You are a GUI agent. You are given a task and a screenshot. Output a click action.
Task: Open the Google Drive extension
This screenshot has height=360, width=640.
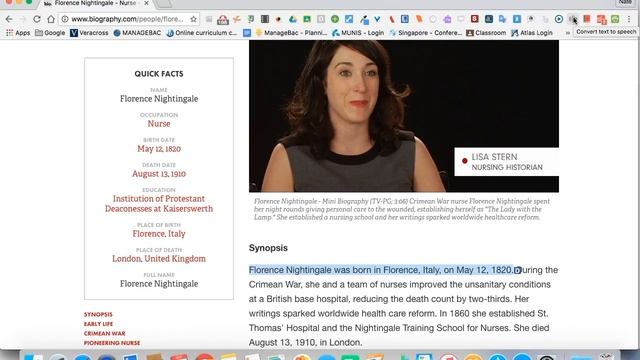click(293, 19)
